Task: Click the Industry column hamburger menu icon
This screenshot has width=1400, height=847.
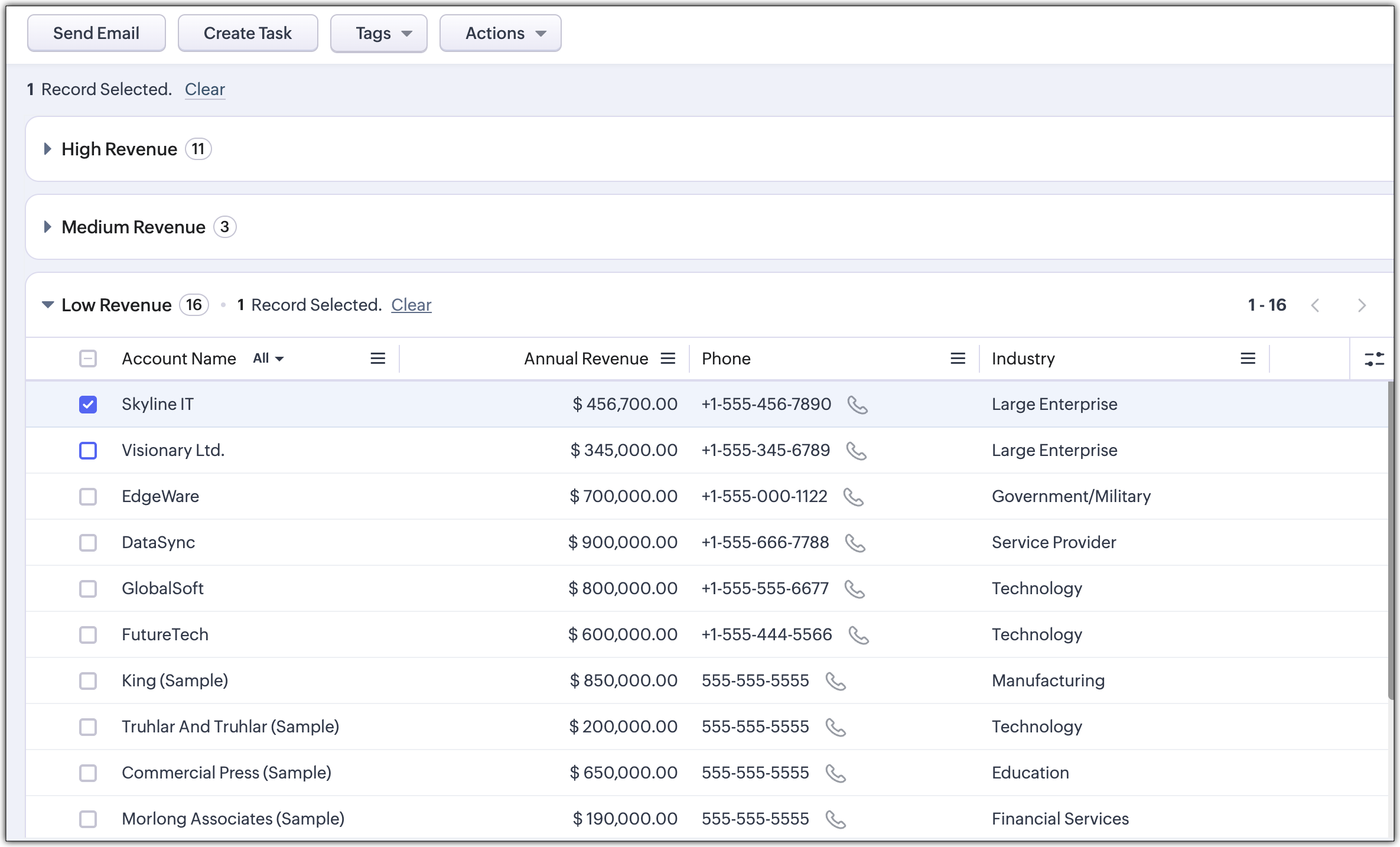Action: tap(1248, 359)
